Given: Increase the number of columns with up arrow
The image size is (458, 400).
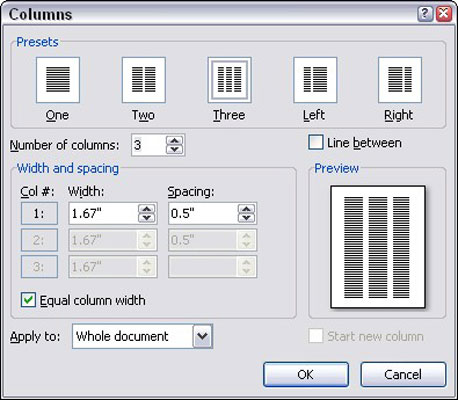Looking at the screenshot, I should click(x=175, y=140).
